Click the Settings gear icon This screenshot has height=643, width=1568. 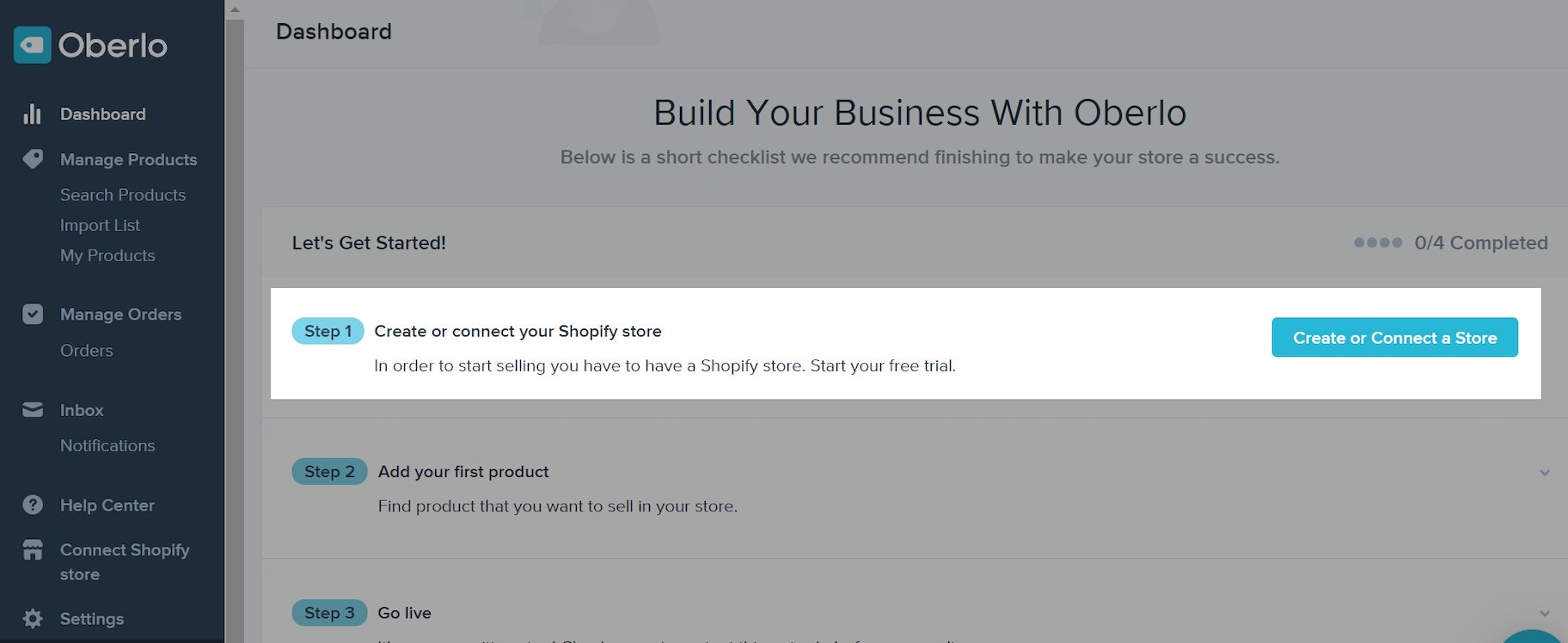pyautogui.click(x=33, y=618)
